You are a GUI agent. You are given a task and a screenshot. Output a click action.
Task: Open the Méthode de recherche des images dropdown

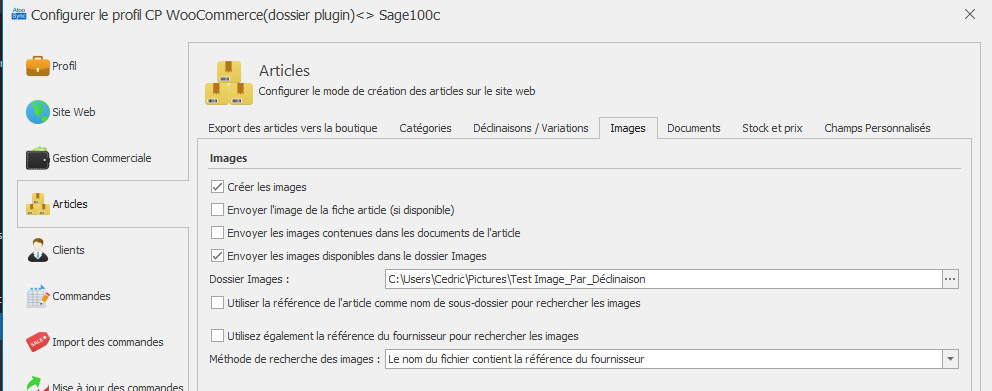pos(951,359)
